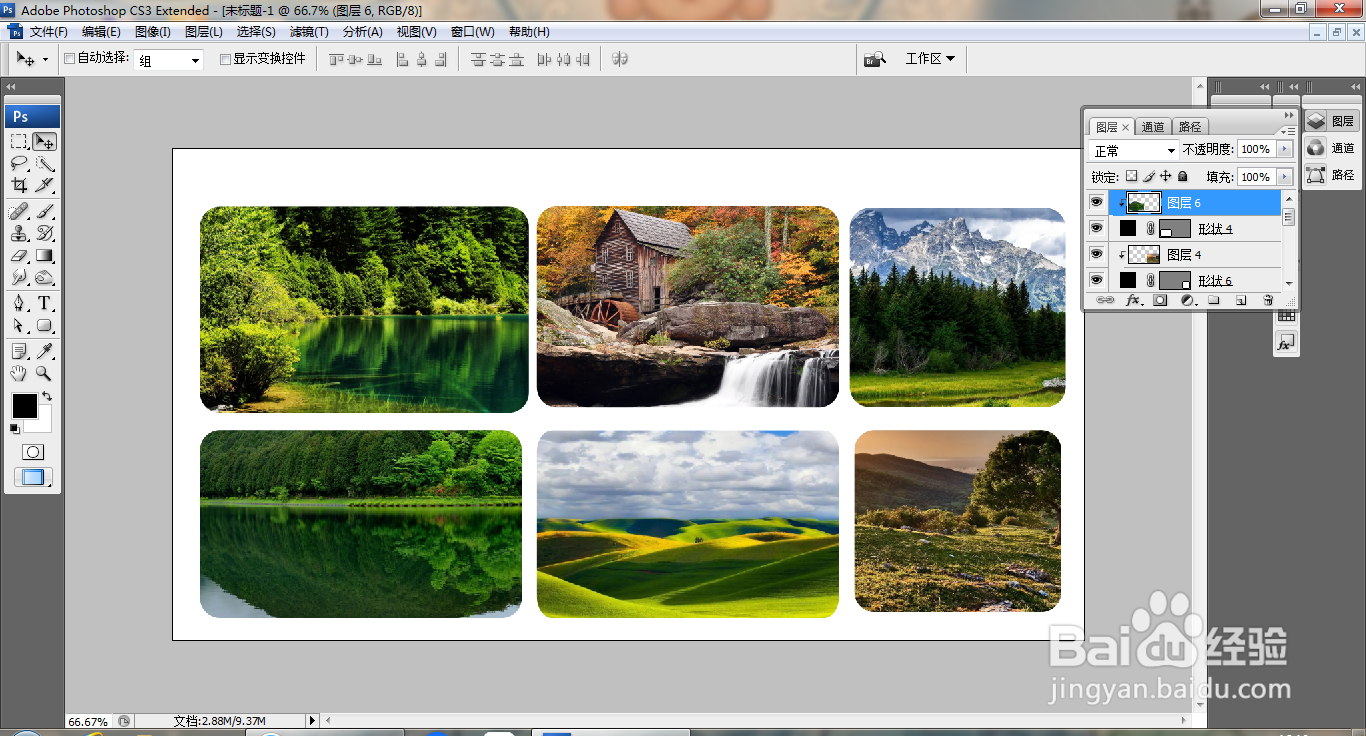The height and width of the screenshot is (736, 1366).
Task: Reset default foreground background colors
Action: point(14,429)
